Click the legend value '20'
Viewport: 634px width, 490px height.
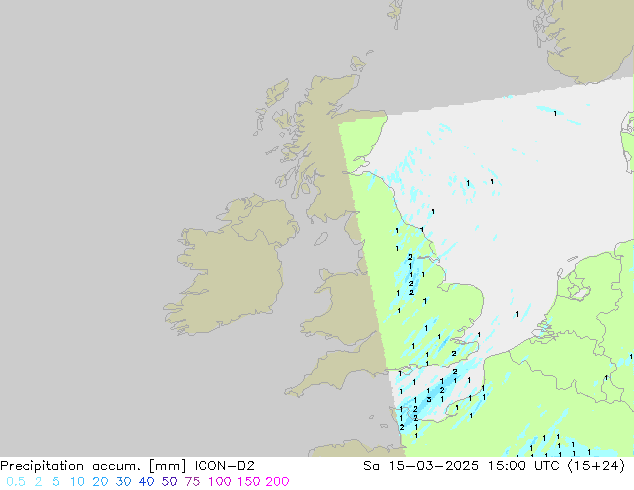click(x=100, y=482)
